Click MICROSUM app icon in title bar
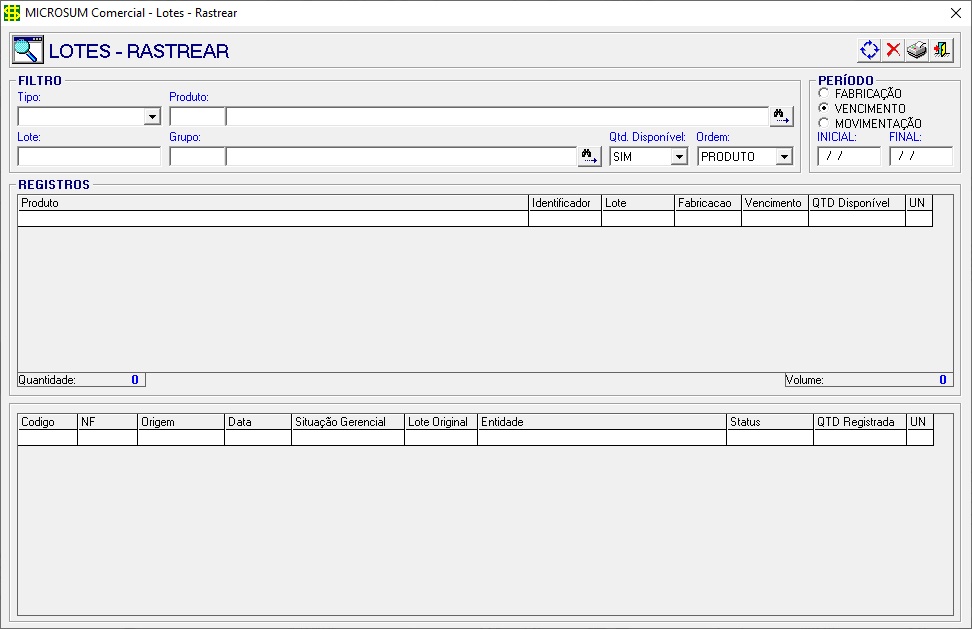 pos(12,13)
